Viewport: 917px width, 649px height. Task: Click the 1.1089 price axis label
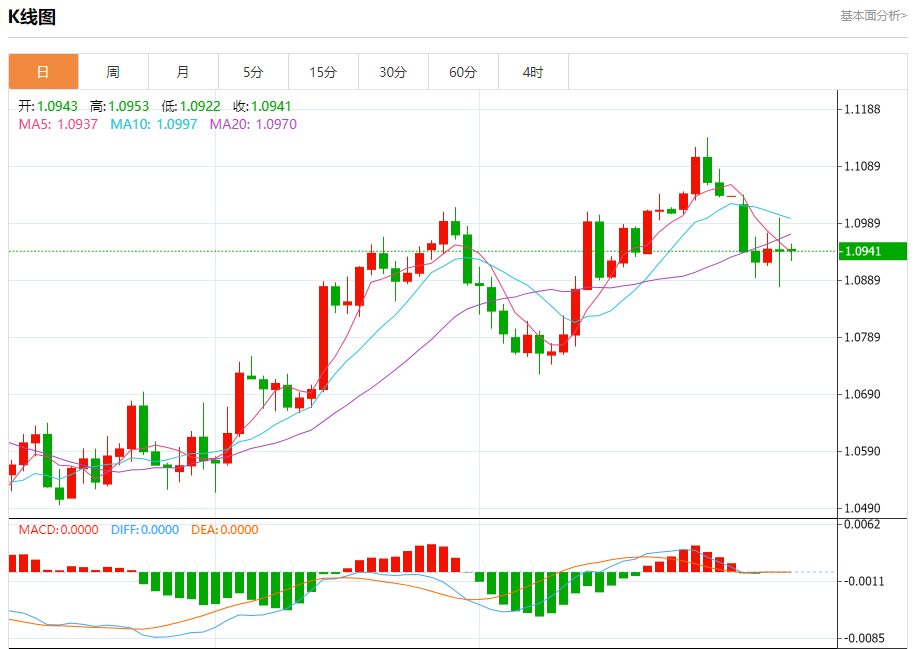862,167
